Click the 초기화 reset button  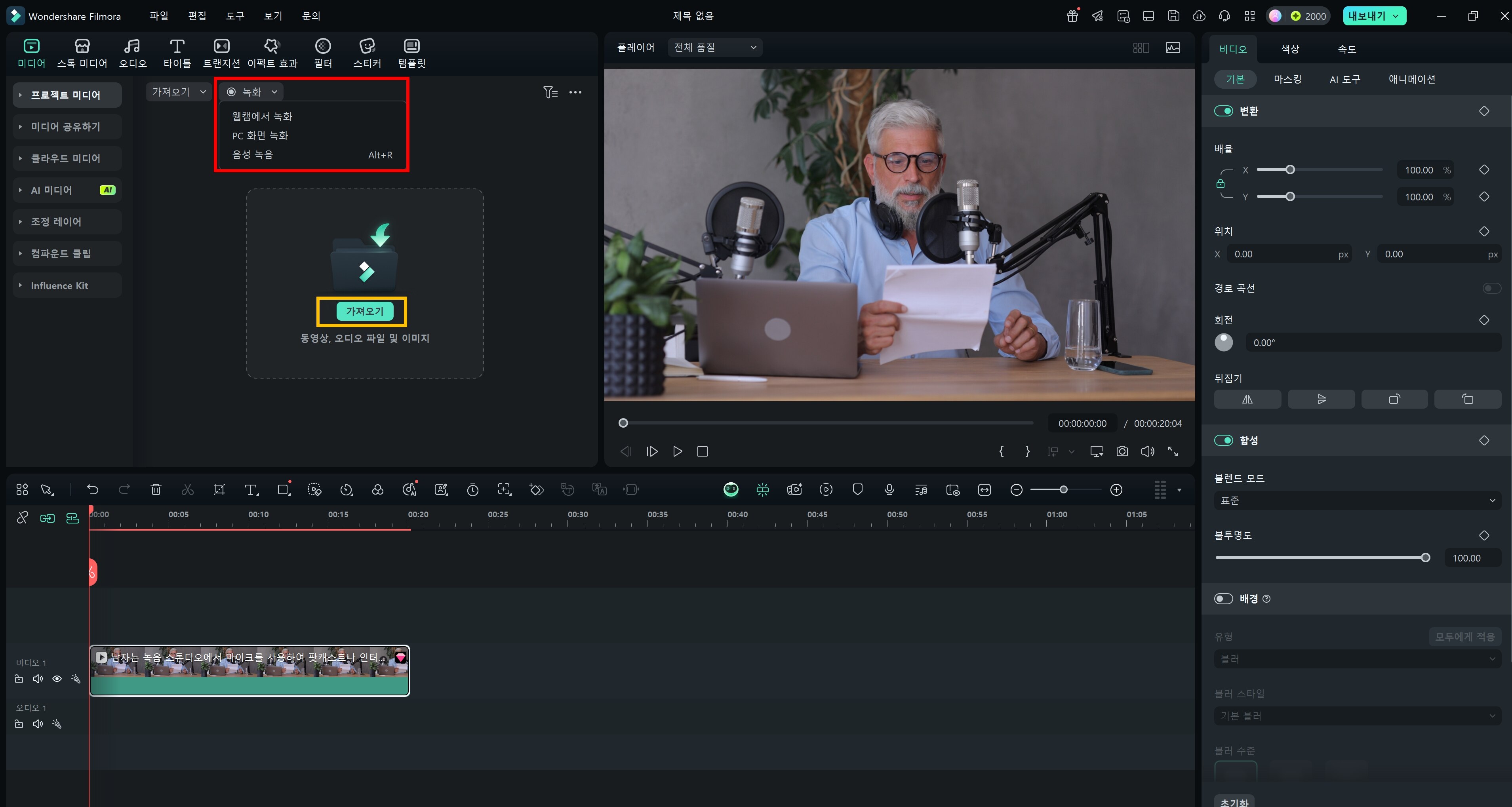click(x=1234, y=802)
